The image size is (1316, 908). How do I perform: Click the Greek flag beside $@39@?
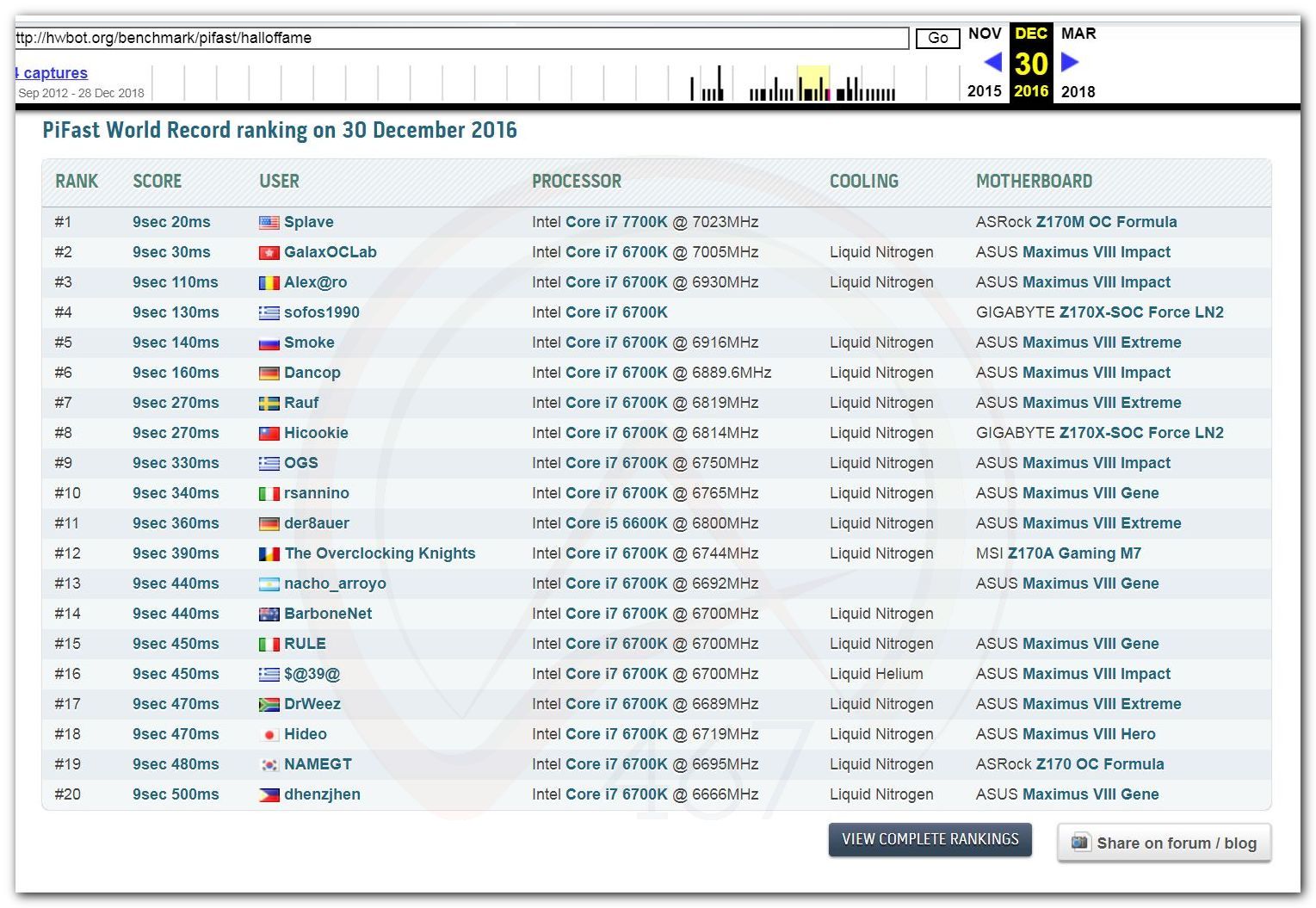point(269,674)
